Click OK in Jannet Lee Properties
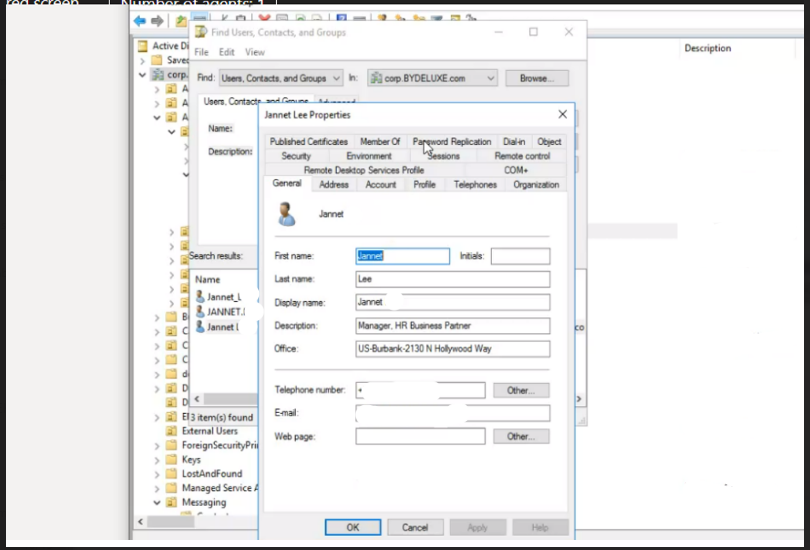 (x=353, y=527)
